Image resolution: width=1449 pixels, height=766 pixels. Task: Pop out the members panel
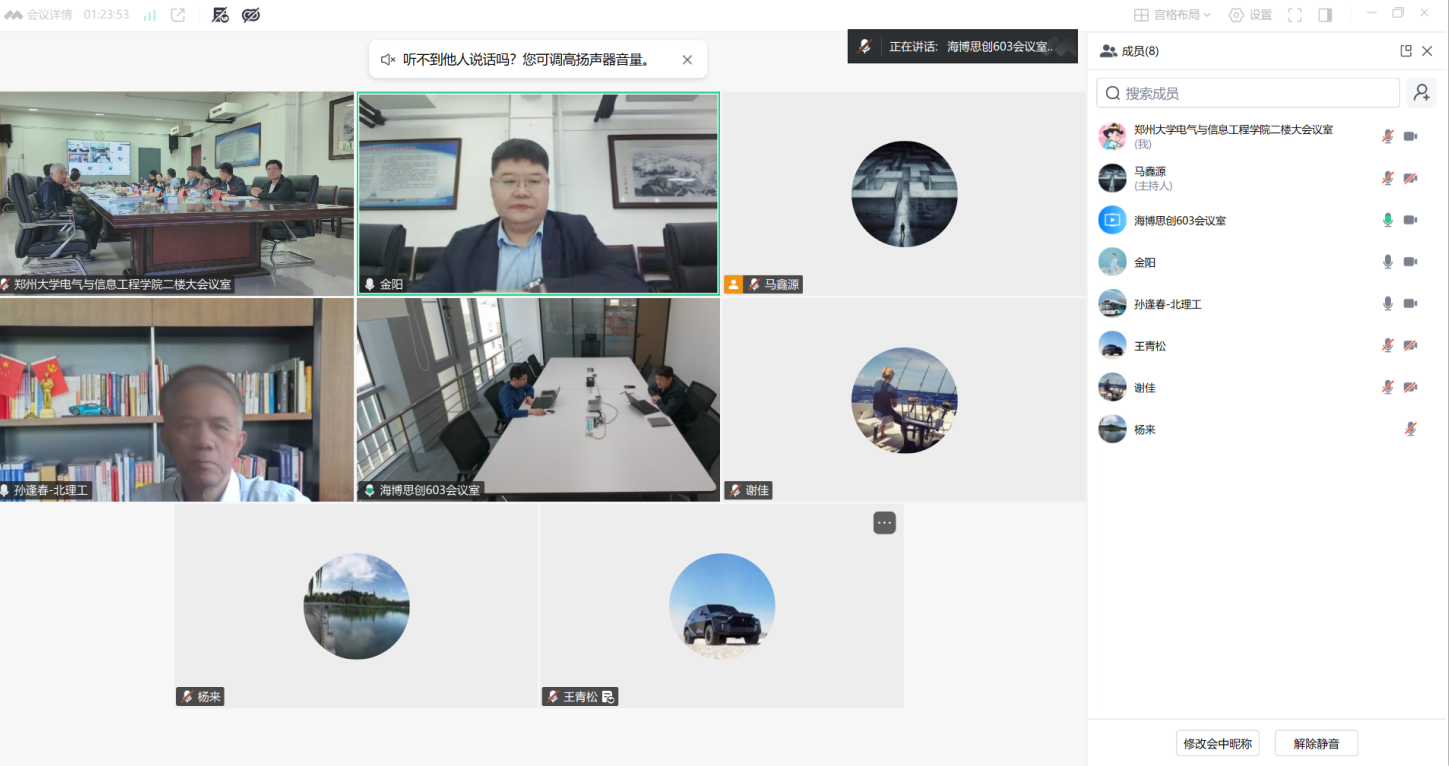(x=1406, y=51)
